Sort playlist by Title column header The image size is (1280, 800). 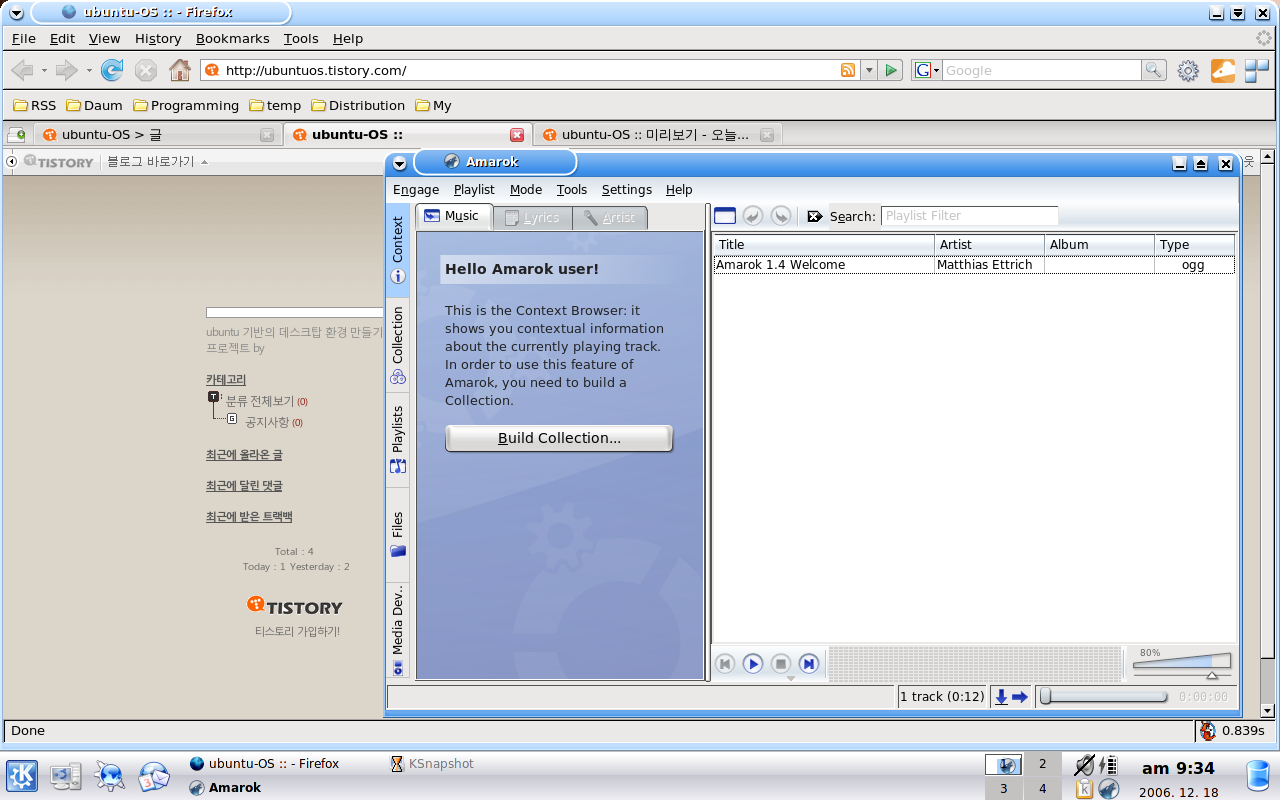[x=824, y=244]
